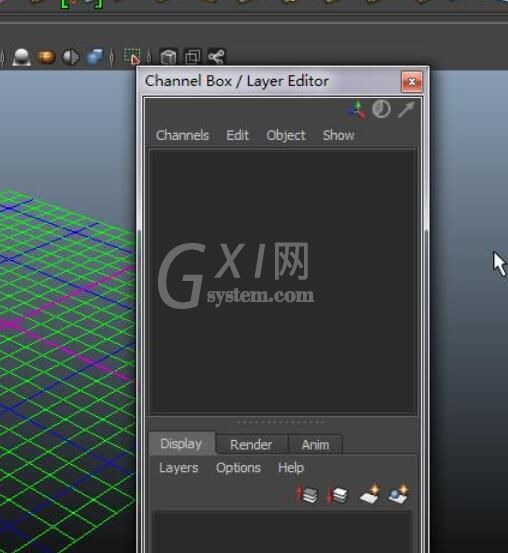The width and height of the screenshot is (508, 553).
Task: Open the Show menu
Action: pos(338,135)
